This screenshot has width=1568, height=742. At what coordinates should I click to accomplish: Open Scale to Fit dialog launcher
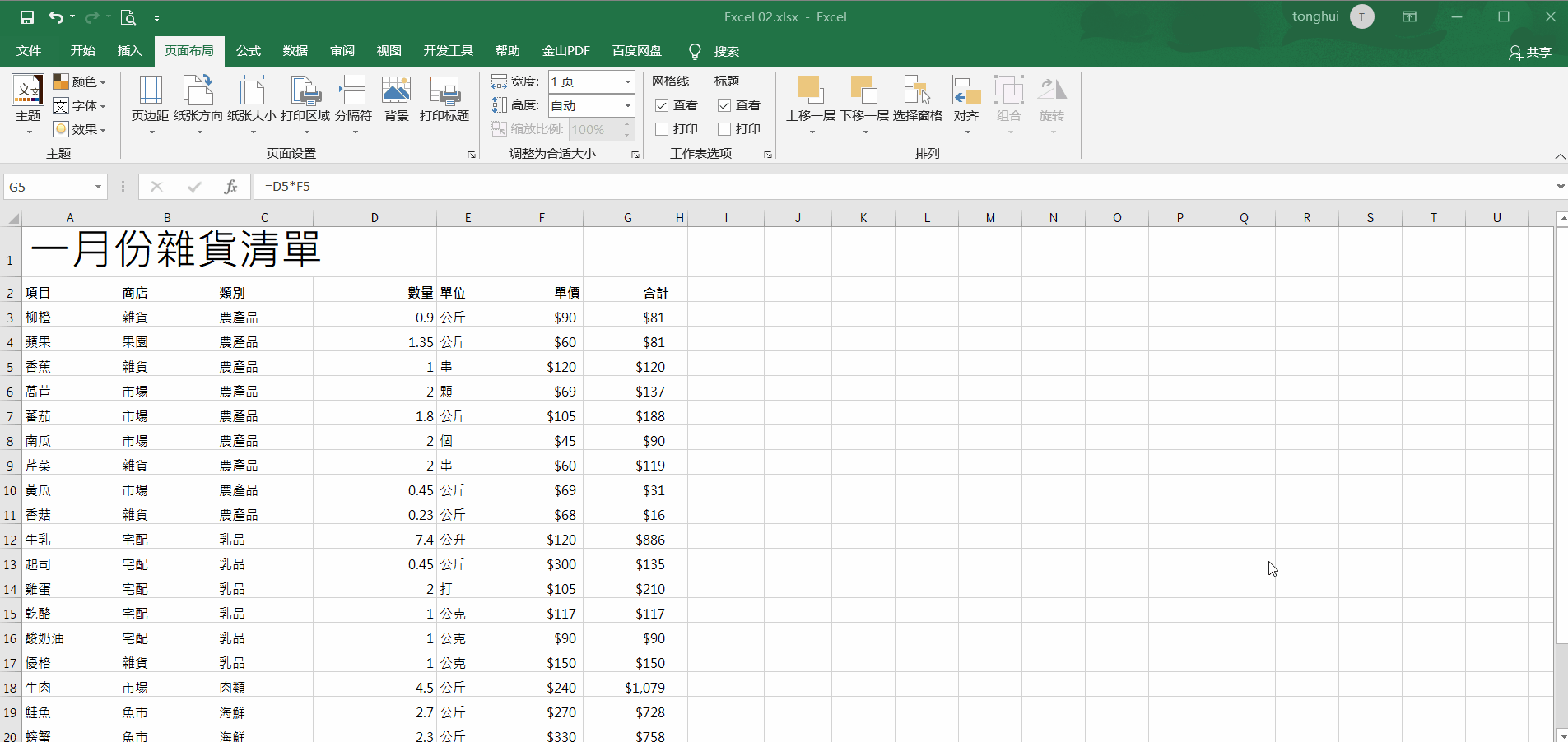click(x=635, y=155)
